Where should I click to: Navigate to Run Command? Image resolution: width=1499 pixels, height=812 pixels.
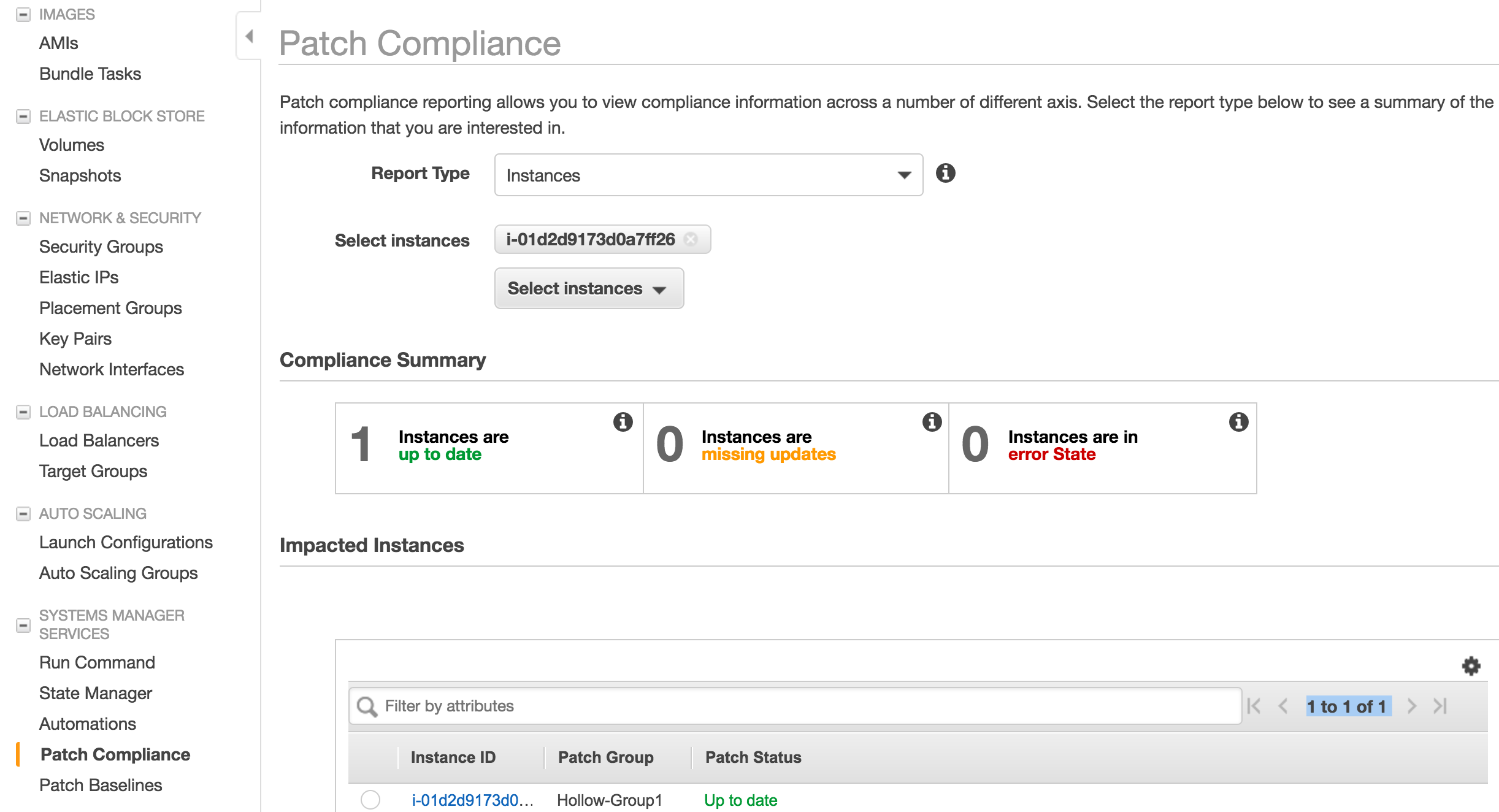click(97, 662)
